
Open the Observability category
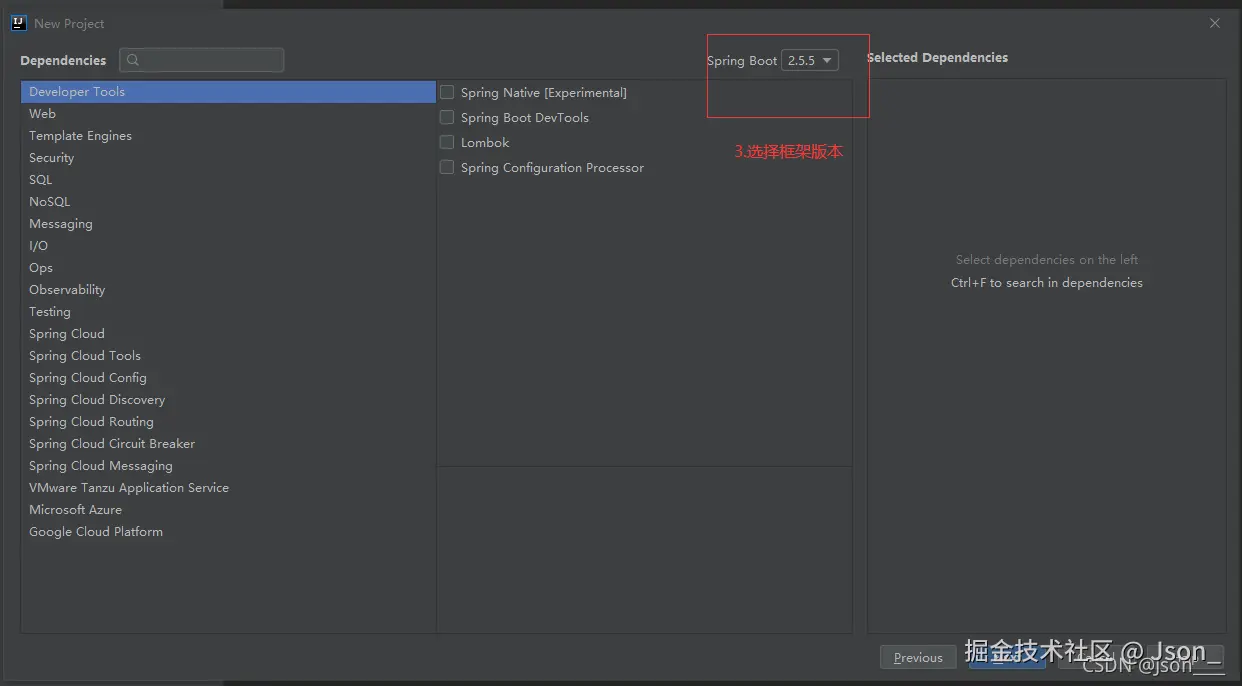(x=228, y=289)
